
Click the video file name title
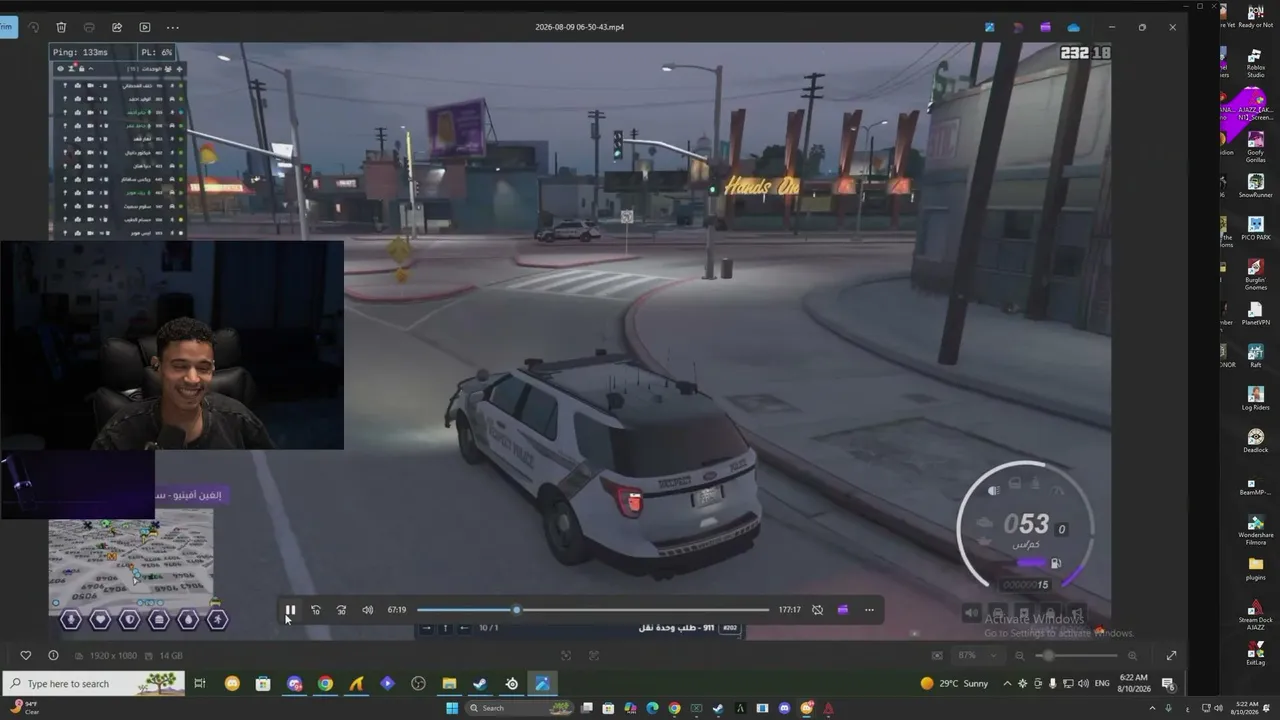tap(580, 27)
